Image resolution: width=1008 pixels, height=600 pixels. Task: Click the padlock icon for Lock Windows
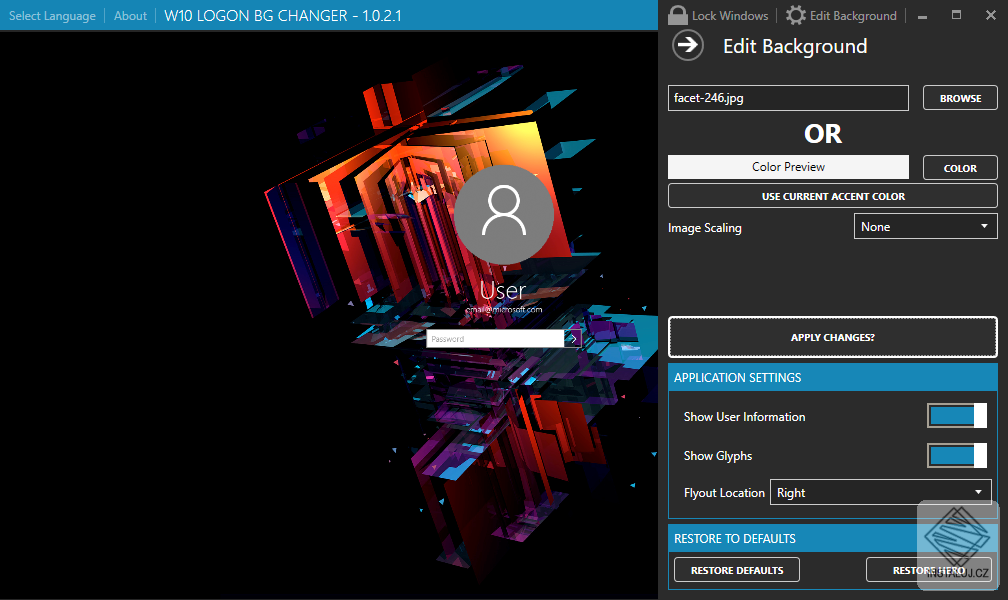[678, 15]
